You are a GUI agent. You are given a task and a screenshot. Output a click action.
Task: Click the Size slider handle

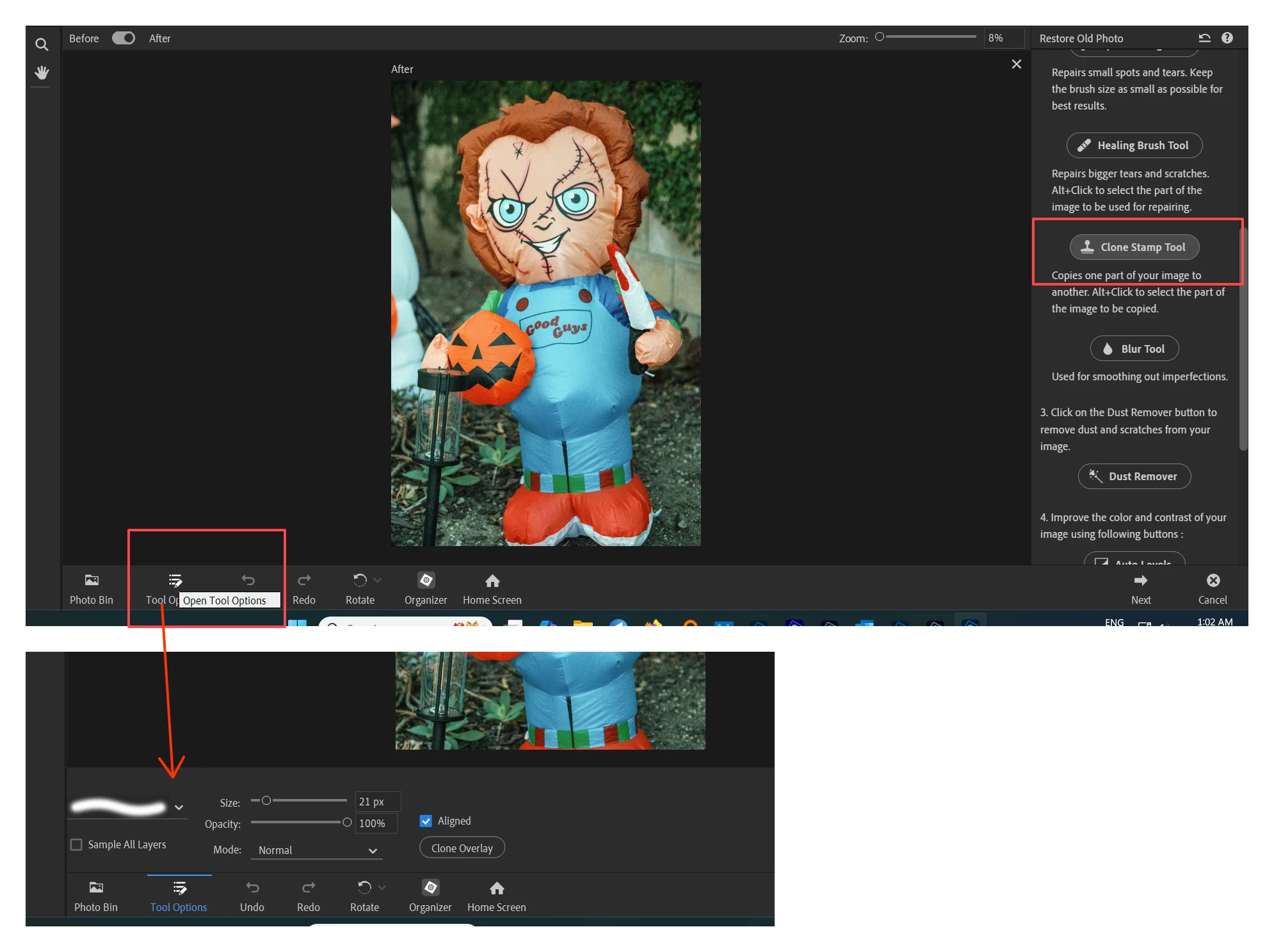tap(266, 800)
